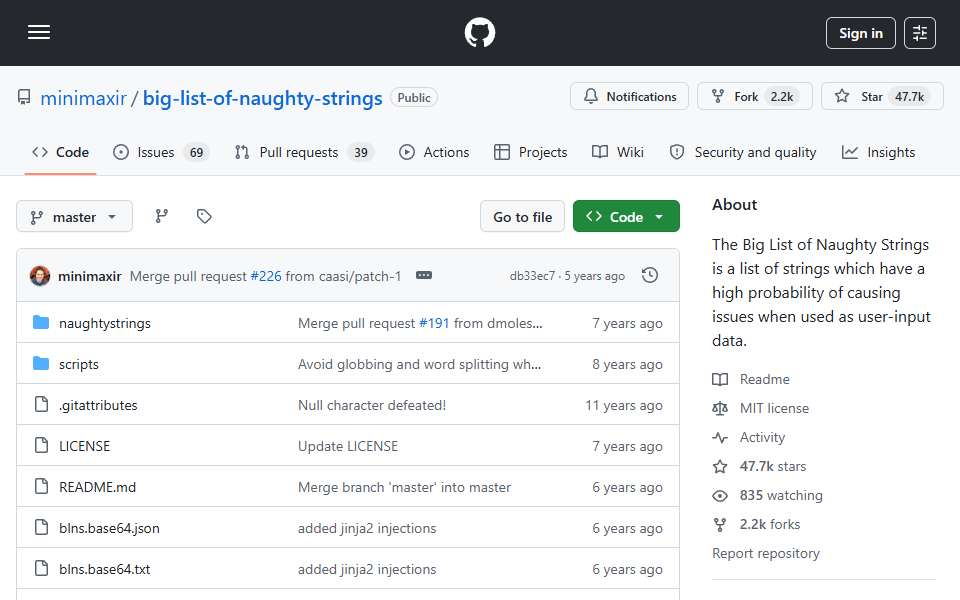Open pull request #226 link

(266, 276)
